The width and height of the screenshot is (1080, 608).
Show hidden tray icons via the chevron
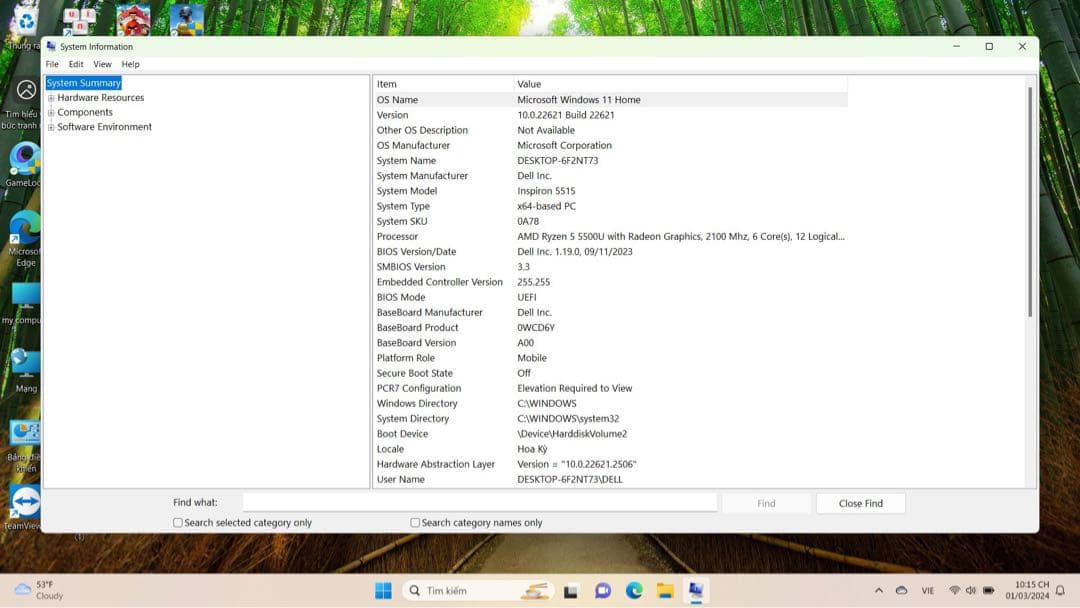(879, 590)
